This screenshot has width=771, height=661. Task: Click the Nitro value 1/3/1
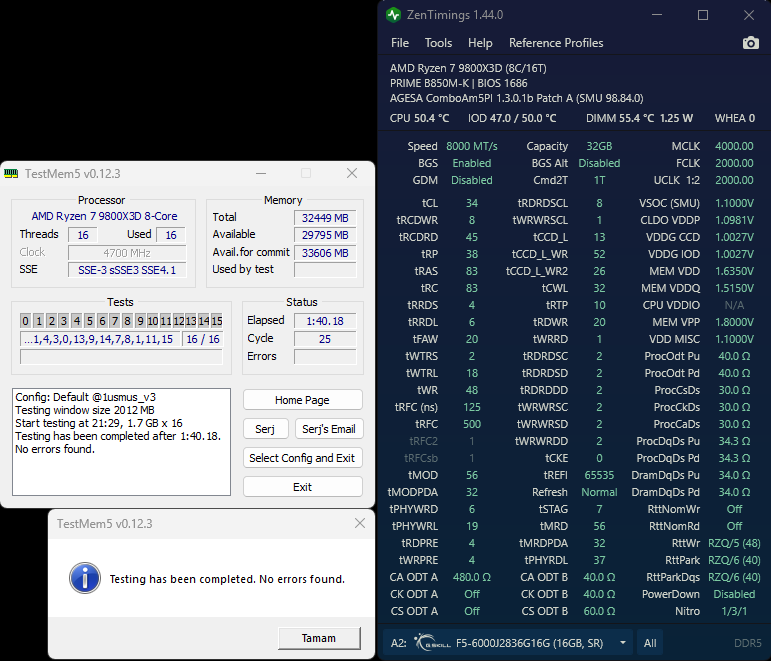pos(734,611)
